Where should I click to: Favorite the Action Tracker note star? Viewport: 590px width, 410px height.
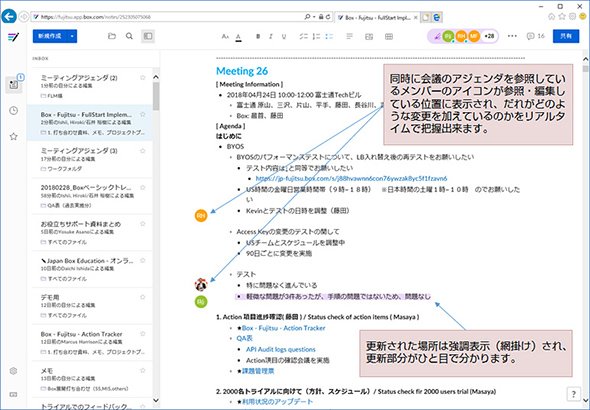coord(143,333)
